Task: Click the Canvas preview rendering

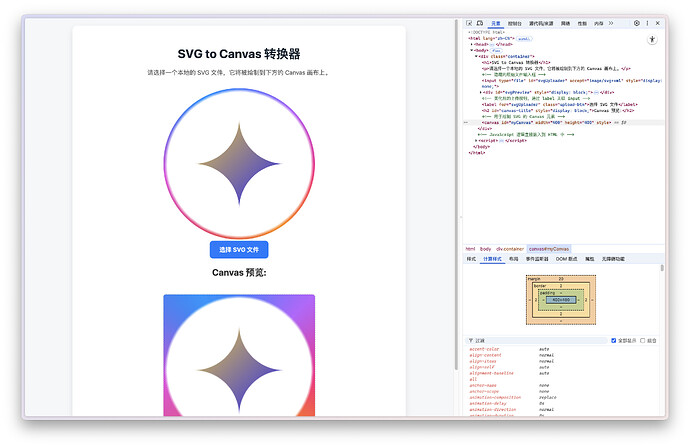Action: 239,355
